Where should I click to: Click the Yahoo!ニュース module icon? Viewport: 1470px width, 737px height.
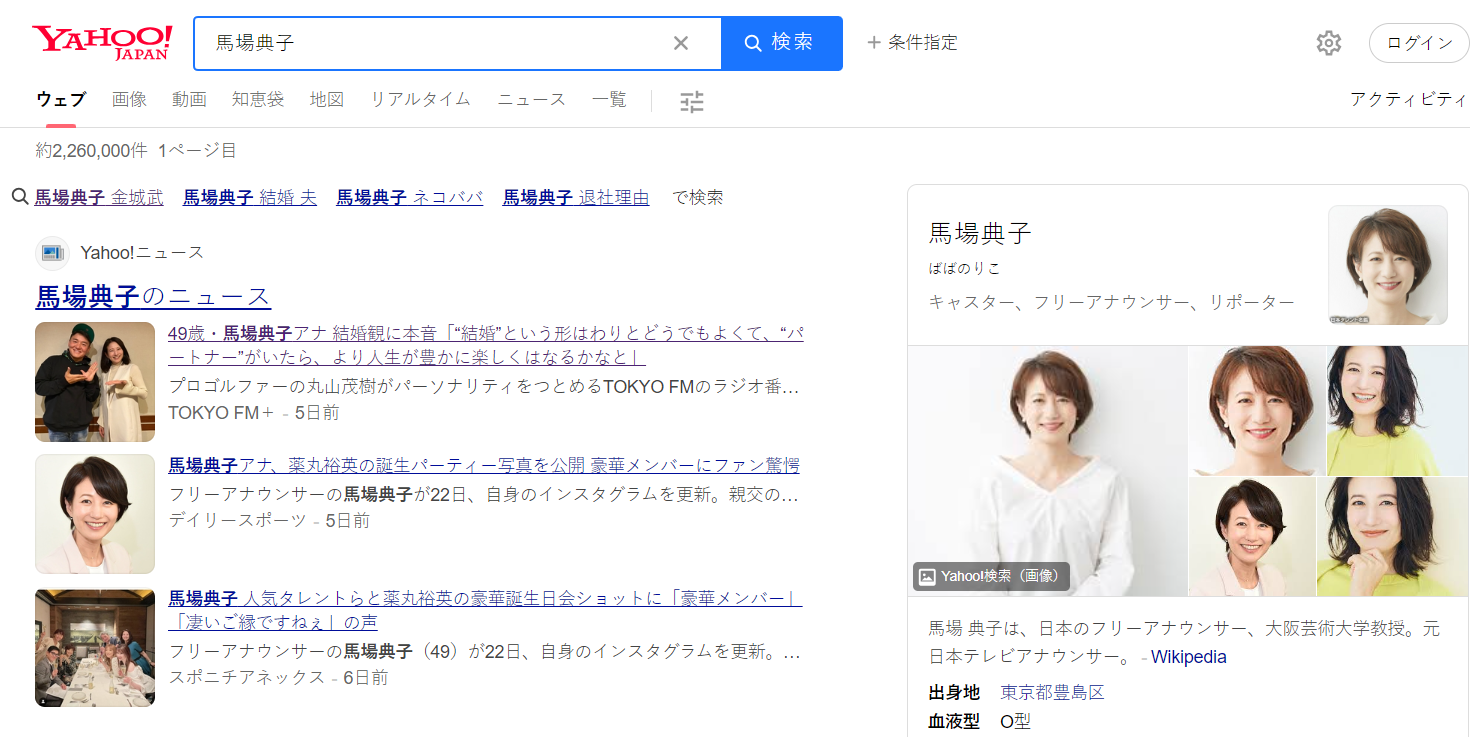[52, 253]
